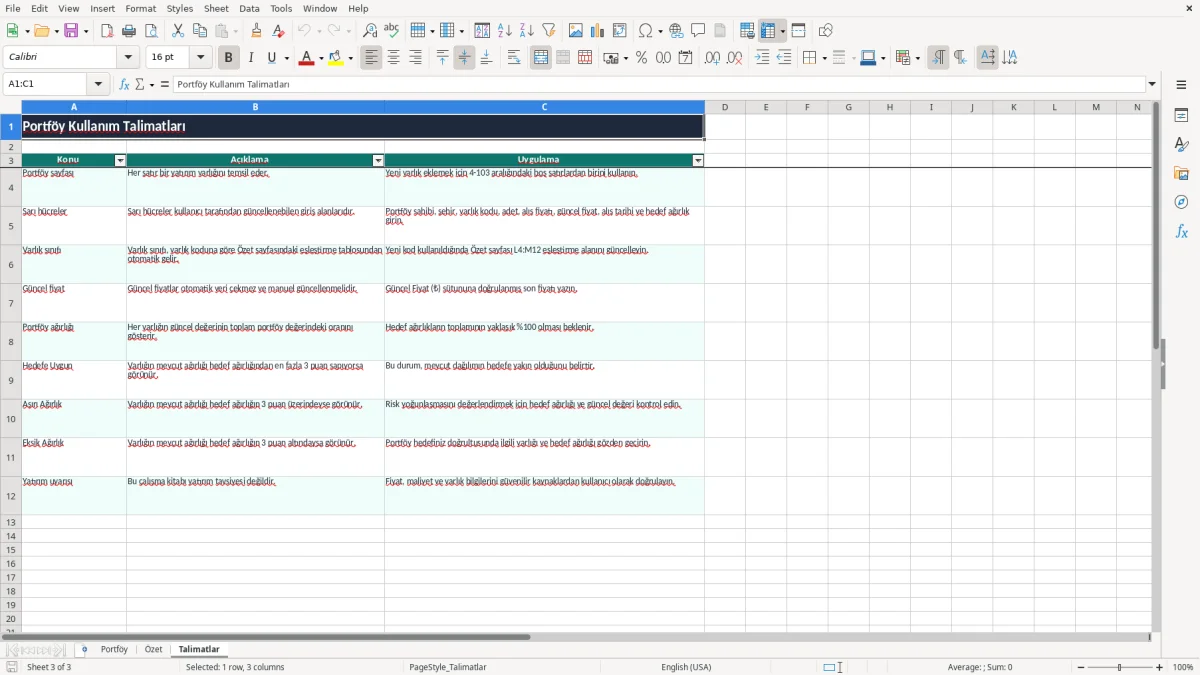The image size is (1200, 675).
Task: Open Print Preview via toolbar icon
Action: (151, 31)
